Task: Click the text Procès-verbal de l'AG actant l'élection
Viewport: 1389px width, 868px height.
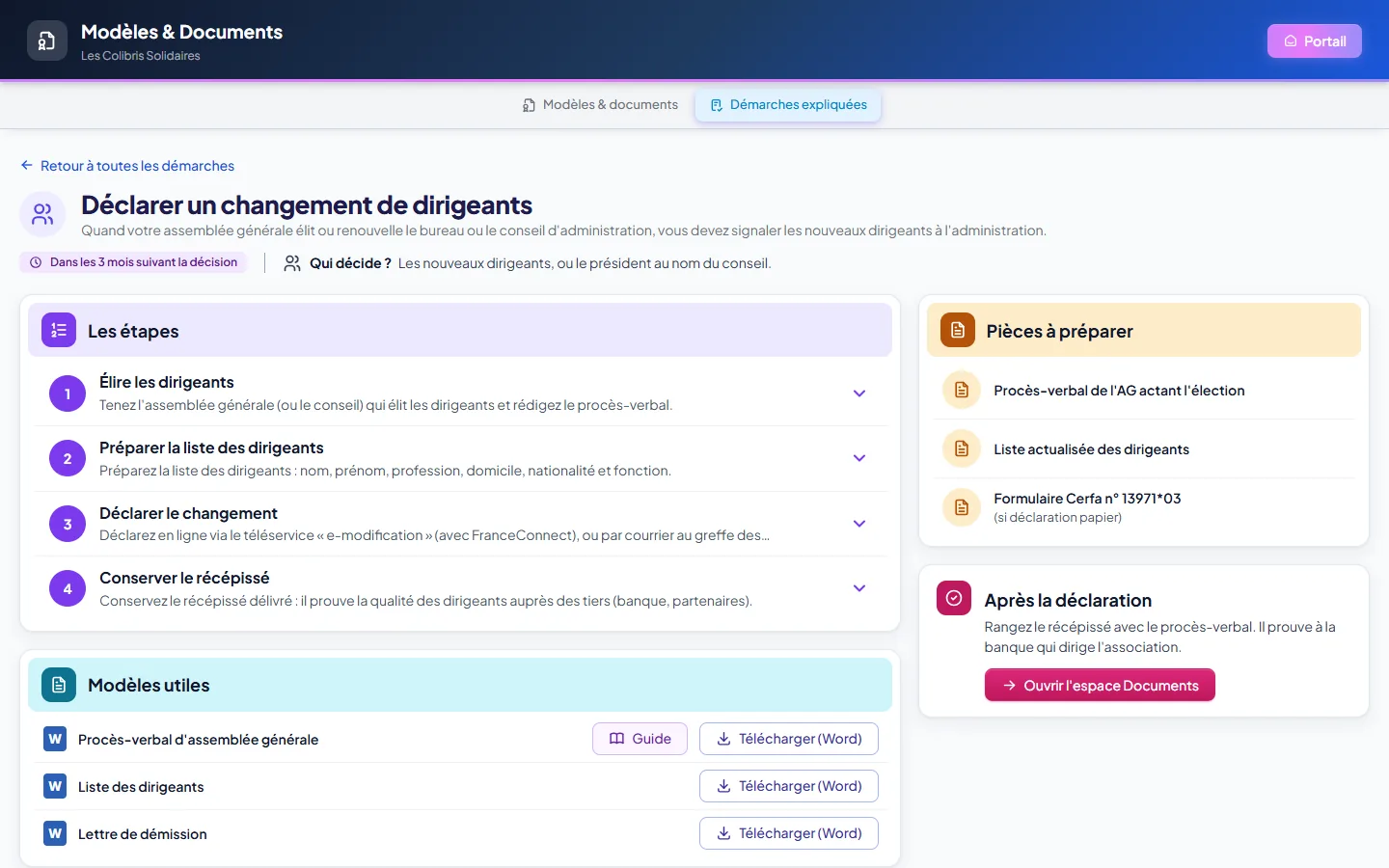Action: tap(1119, 391)
